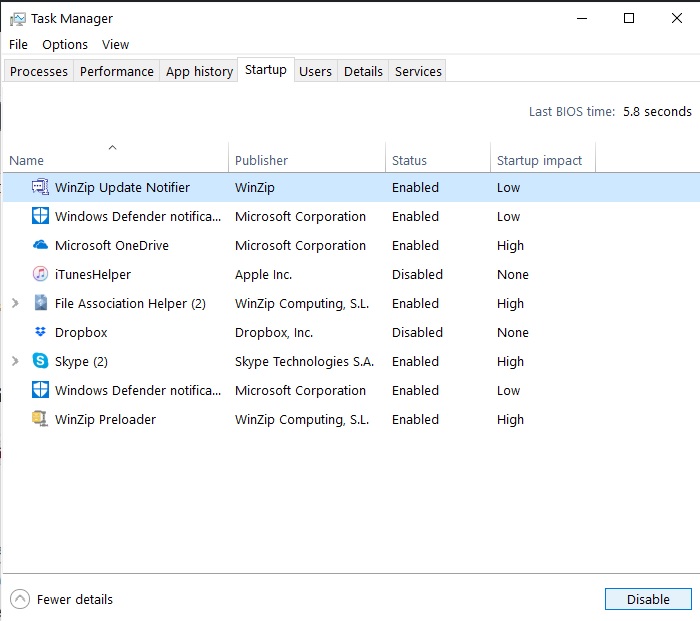This screenshot has height=621, width=700.
Task: Open the View menu
Action: coord(115,45)
